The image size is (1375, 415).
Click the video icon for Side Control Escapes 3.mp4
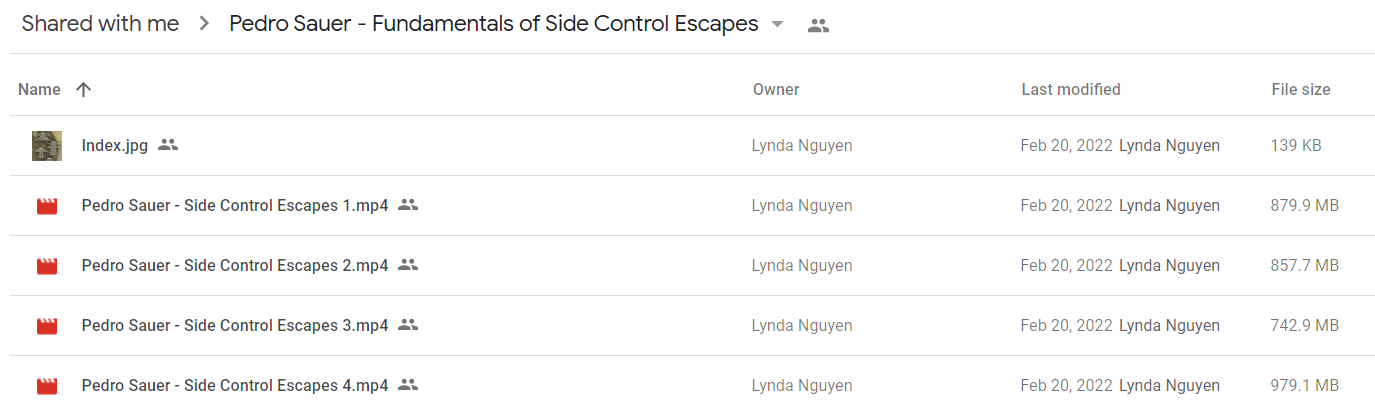(47, 326)
